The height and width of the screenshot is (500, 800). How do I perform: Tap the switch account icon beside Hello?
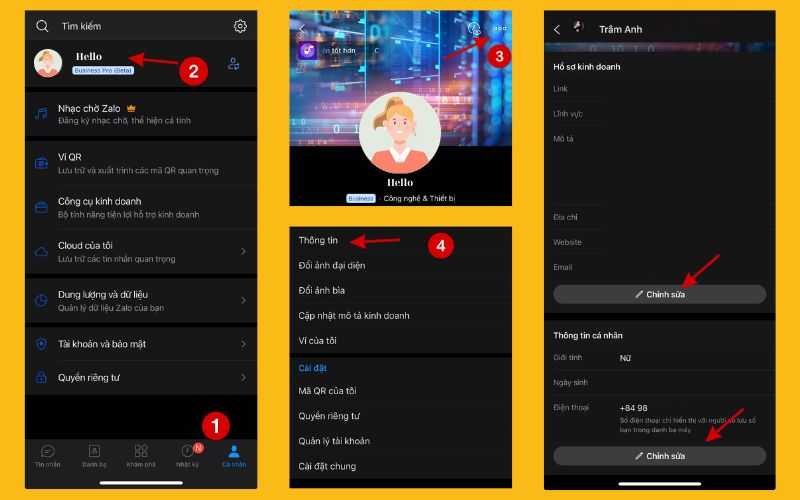coord(233,64)
